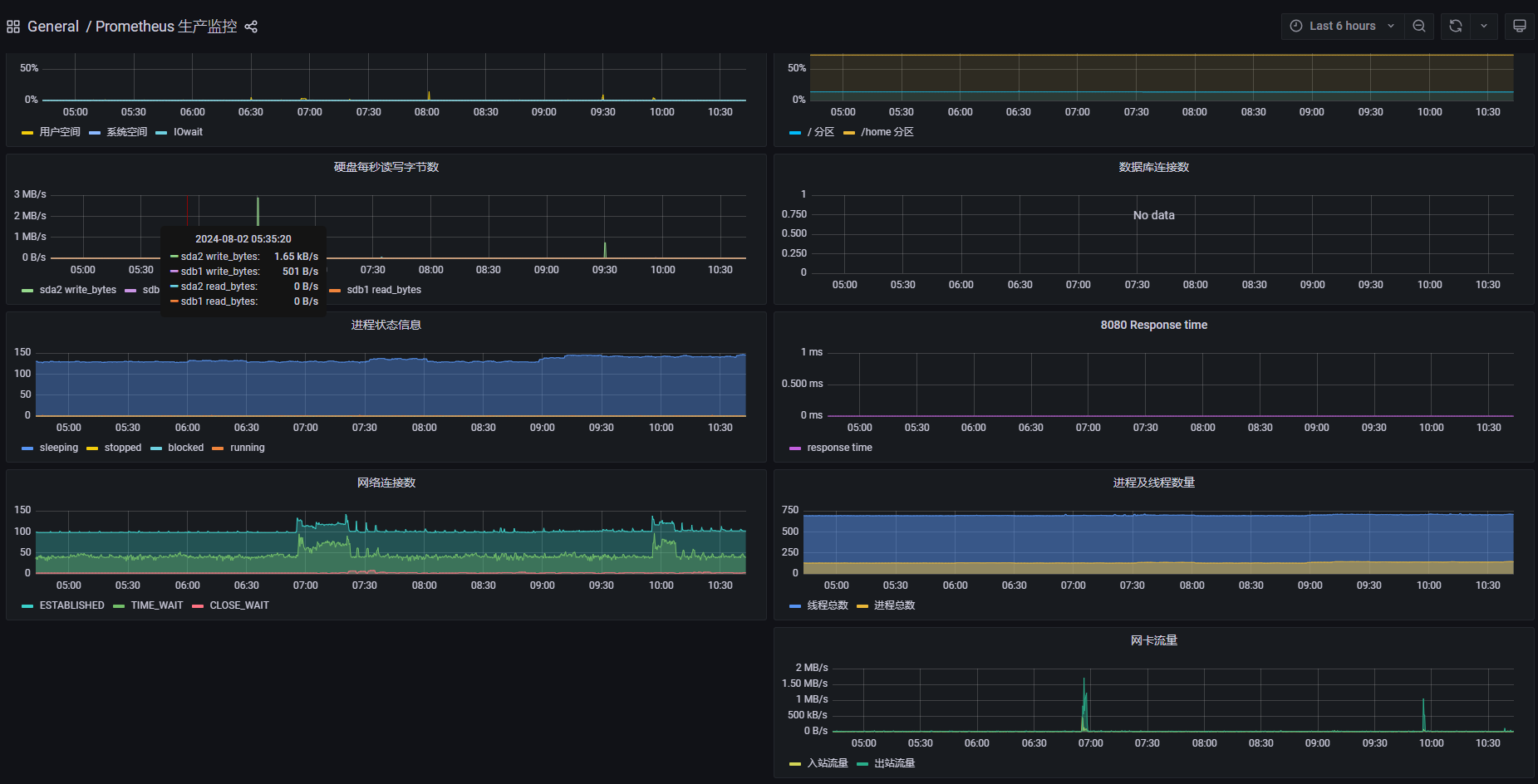Toggle CLOSE_WAIT legend series

coord(239,605)
